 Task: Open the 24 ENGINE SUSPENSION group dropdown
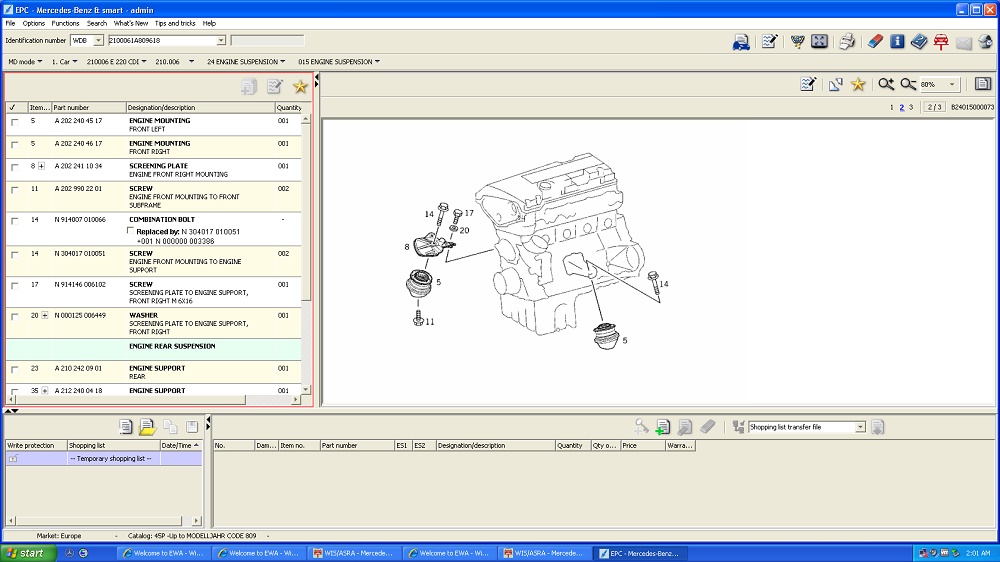pos(246,62)
